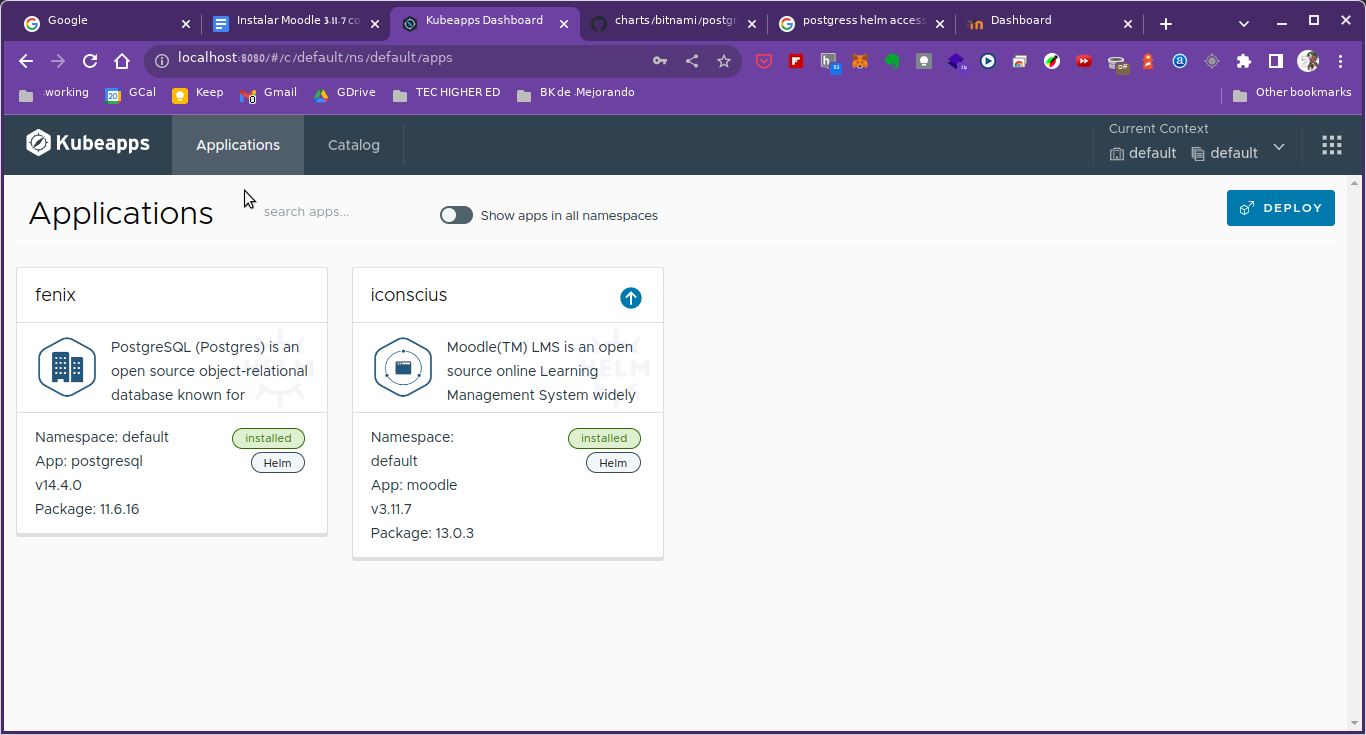The width and height of the screenshot is (1366, 735).
Task: Click Helm badge on fenix card
Action: [x=277, y=463]
